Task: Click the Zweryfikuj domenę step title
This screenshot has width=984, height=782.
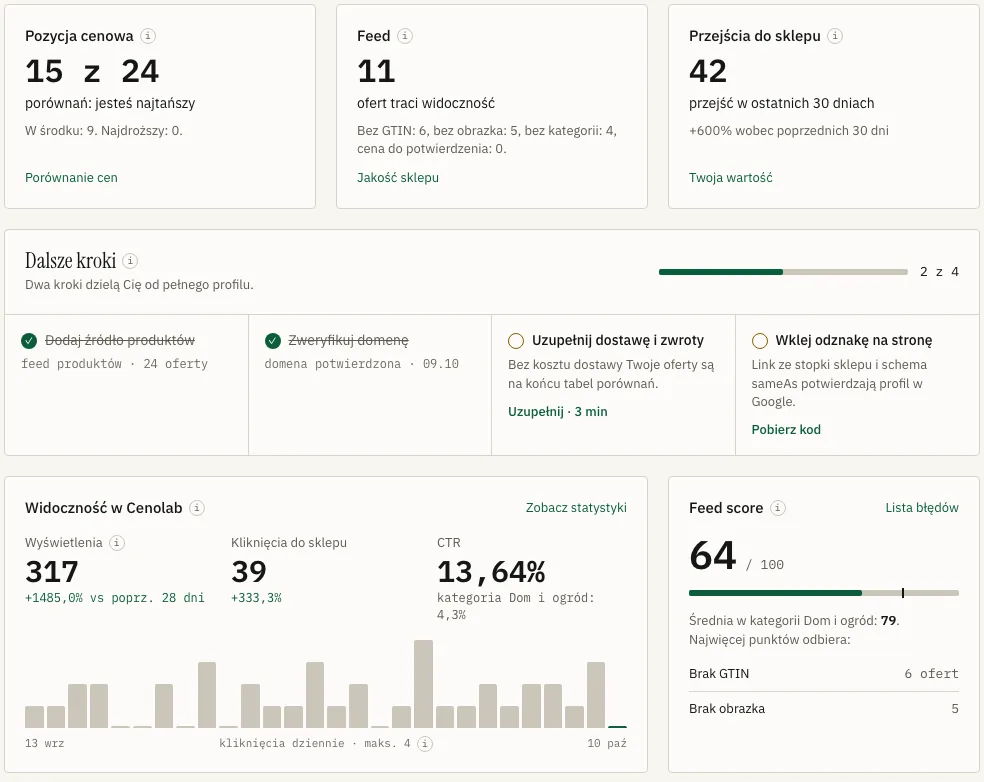Action: pos(348,340)
